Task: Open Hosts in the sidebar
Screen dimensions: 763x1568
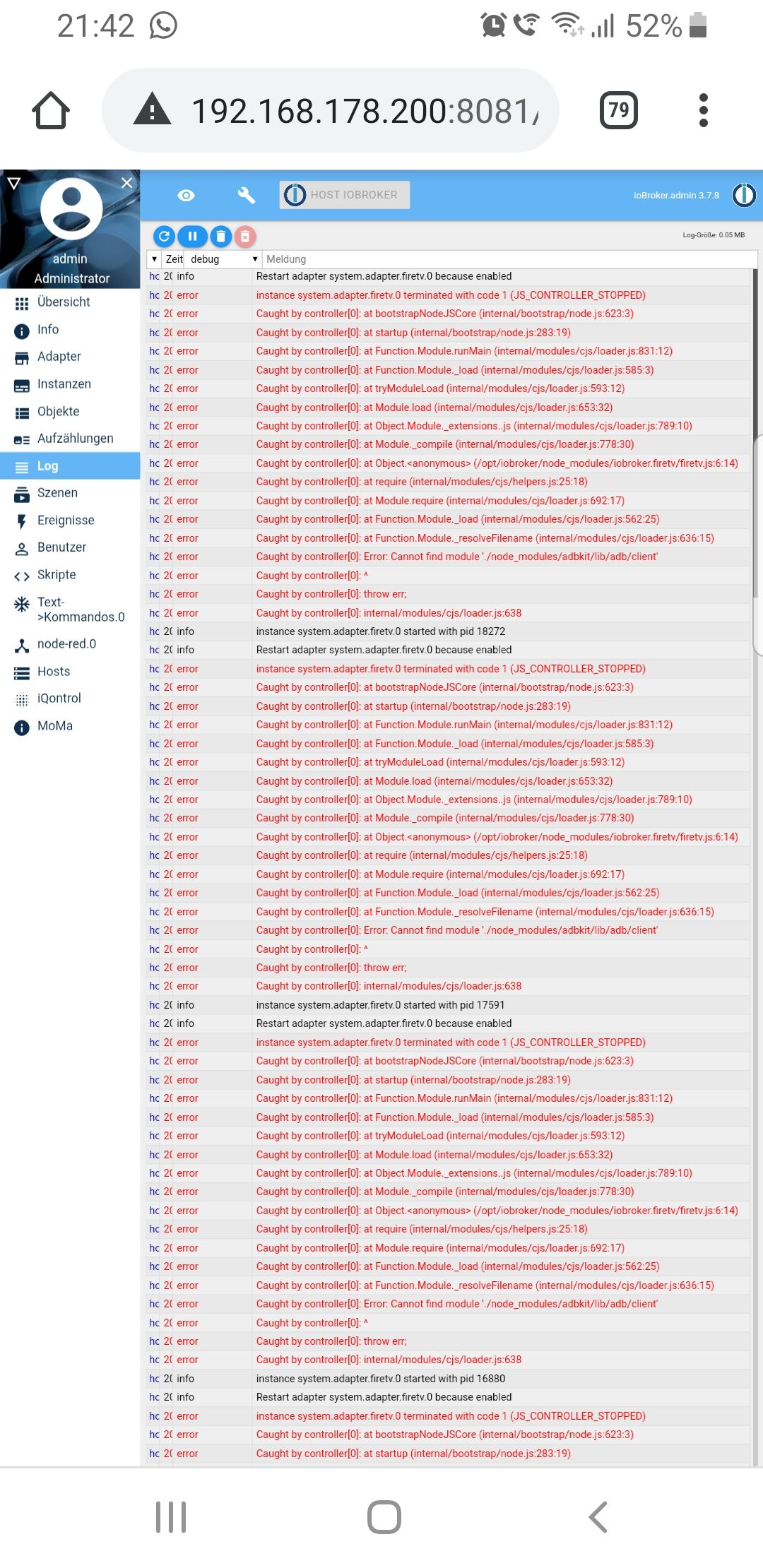Action: pyautogui.click(x=70, y=672)
